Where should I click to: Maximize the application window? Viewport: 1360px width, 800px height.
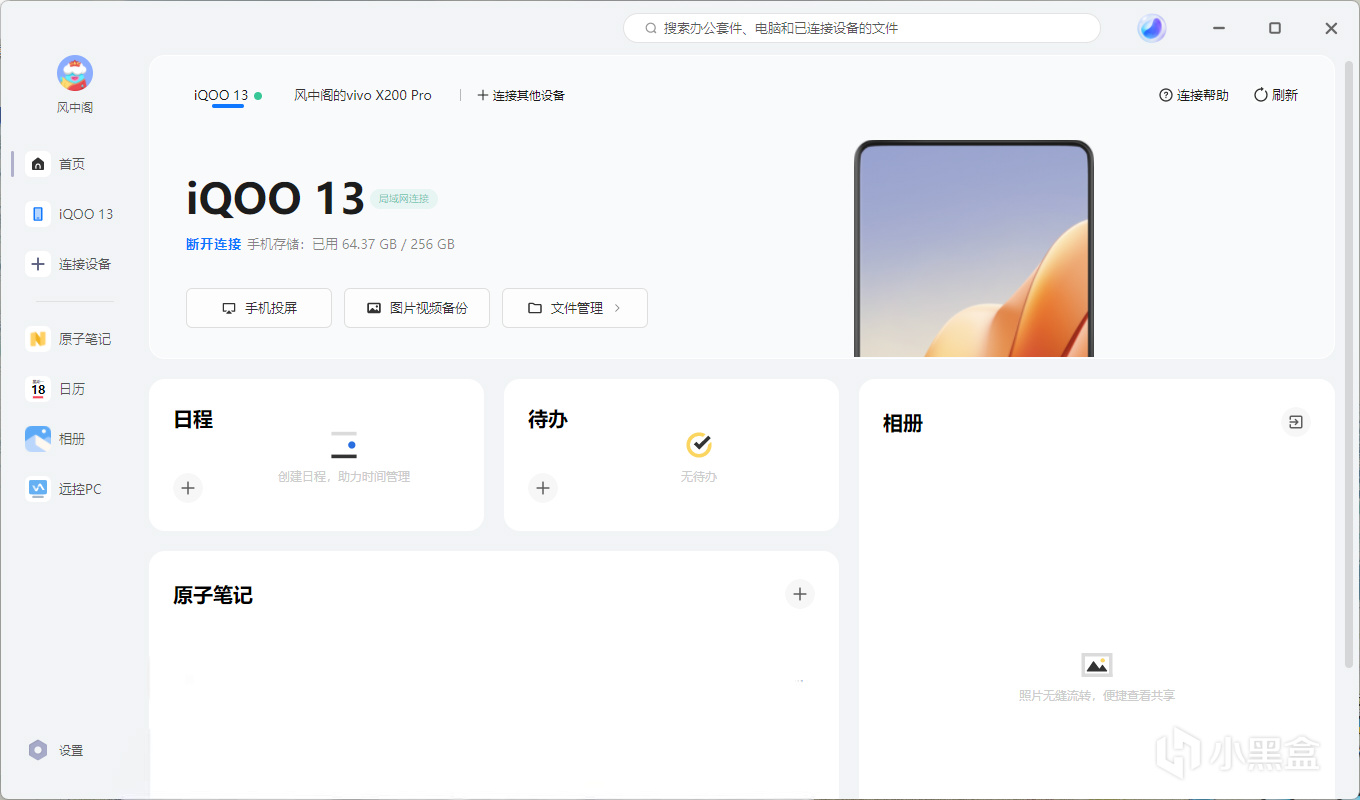tap(1275, 28)
